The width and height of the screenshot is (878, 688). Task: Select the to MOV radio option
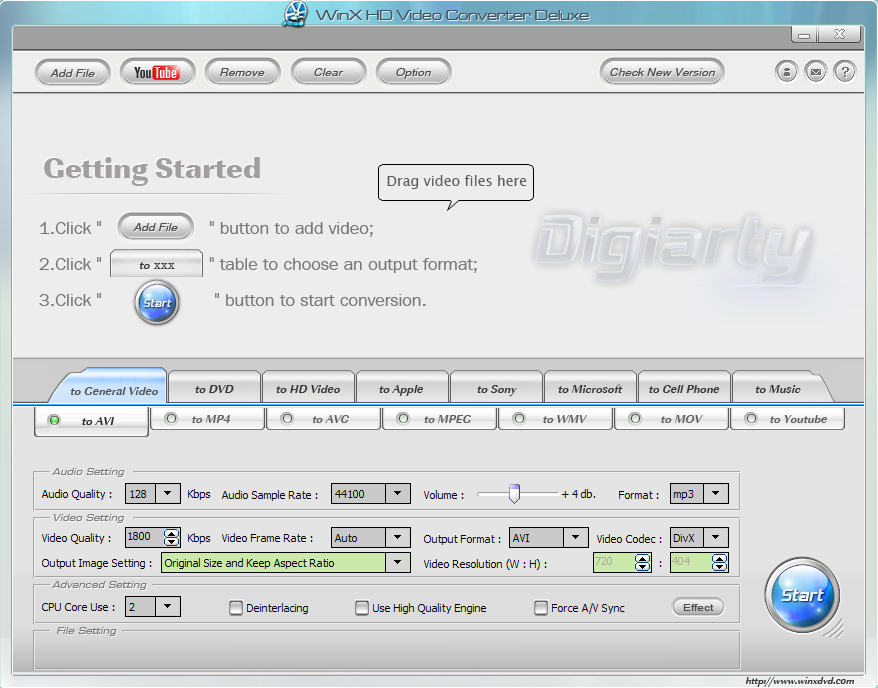(635, 419)
